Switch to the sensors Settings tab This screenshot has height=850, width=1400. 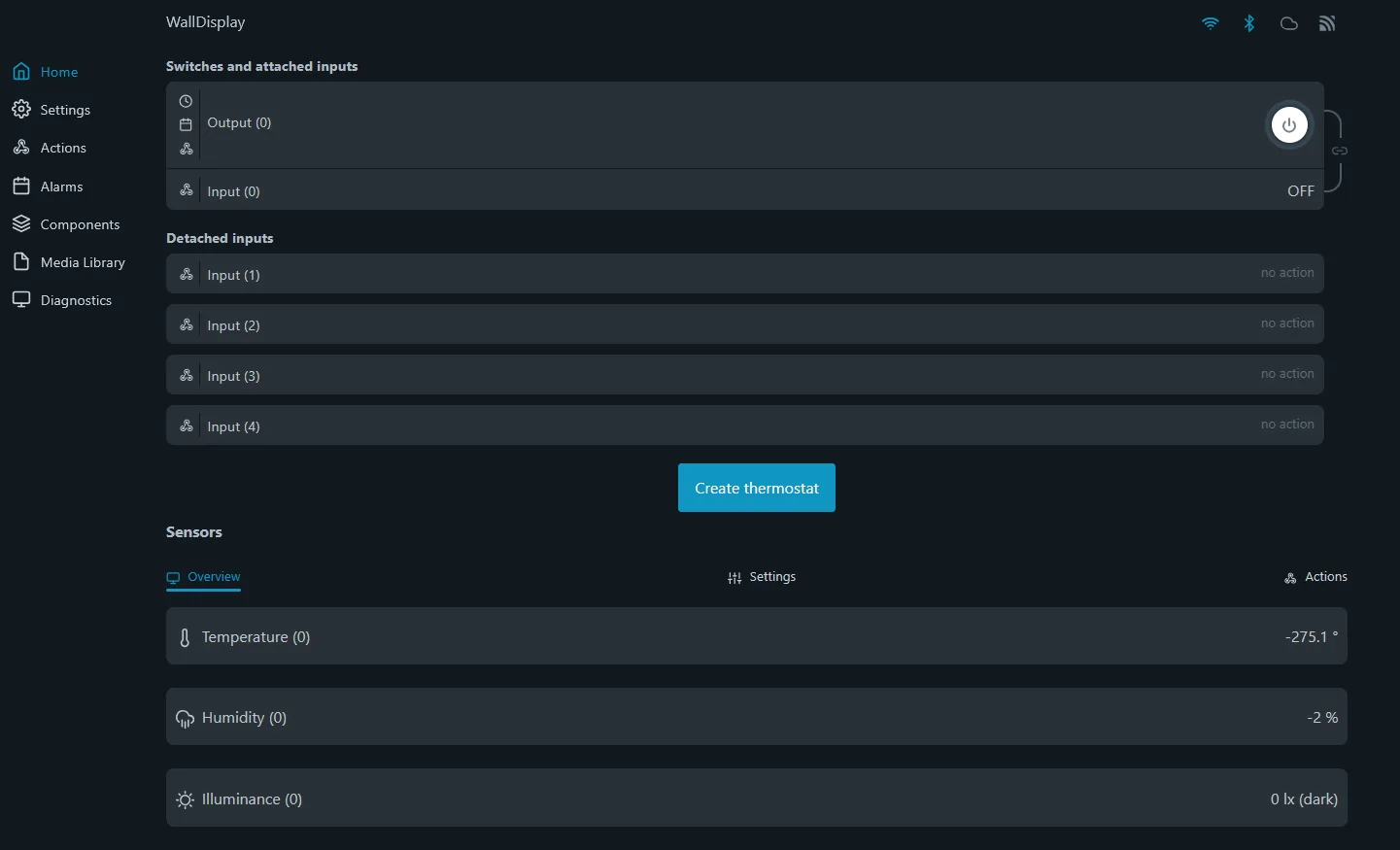coord(762,577)
